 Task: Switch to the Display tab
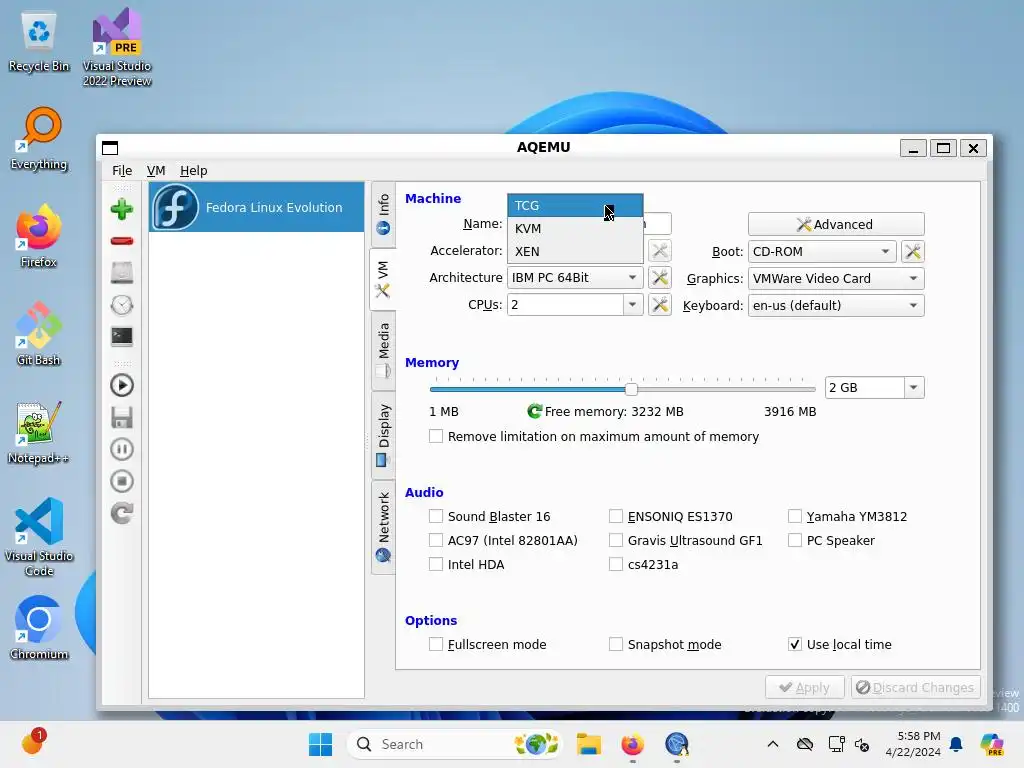point(383,435)
